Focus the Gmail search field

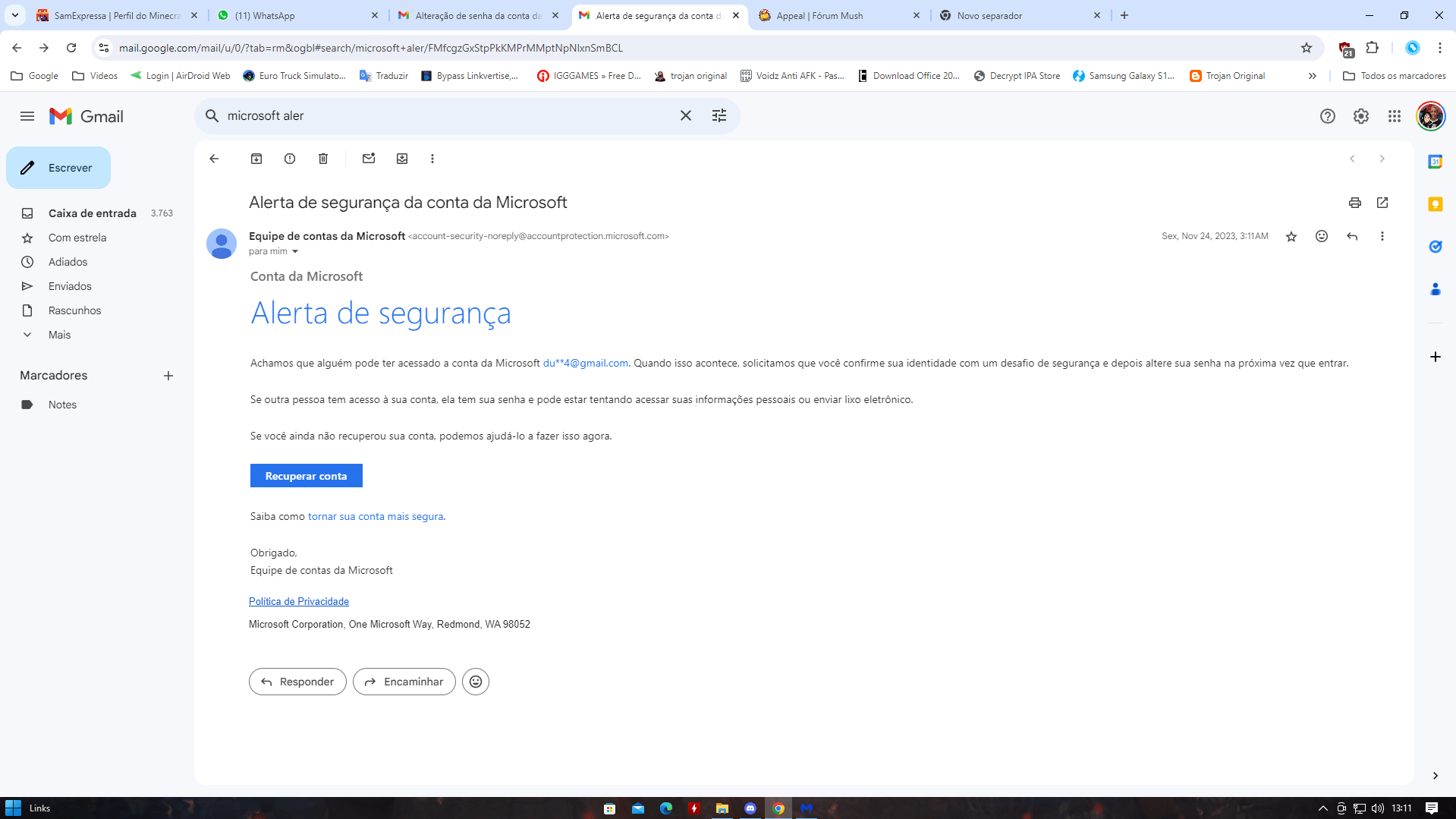[448, 116]
